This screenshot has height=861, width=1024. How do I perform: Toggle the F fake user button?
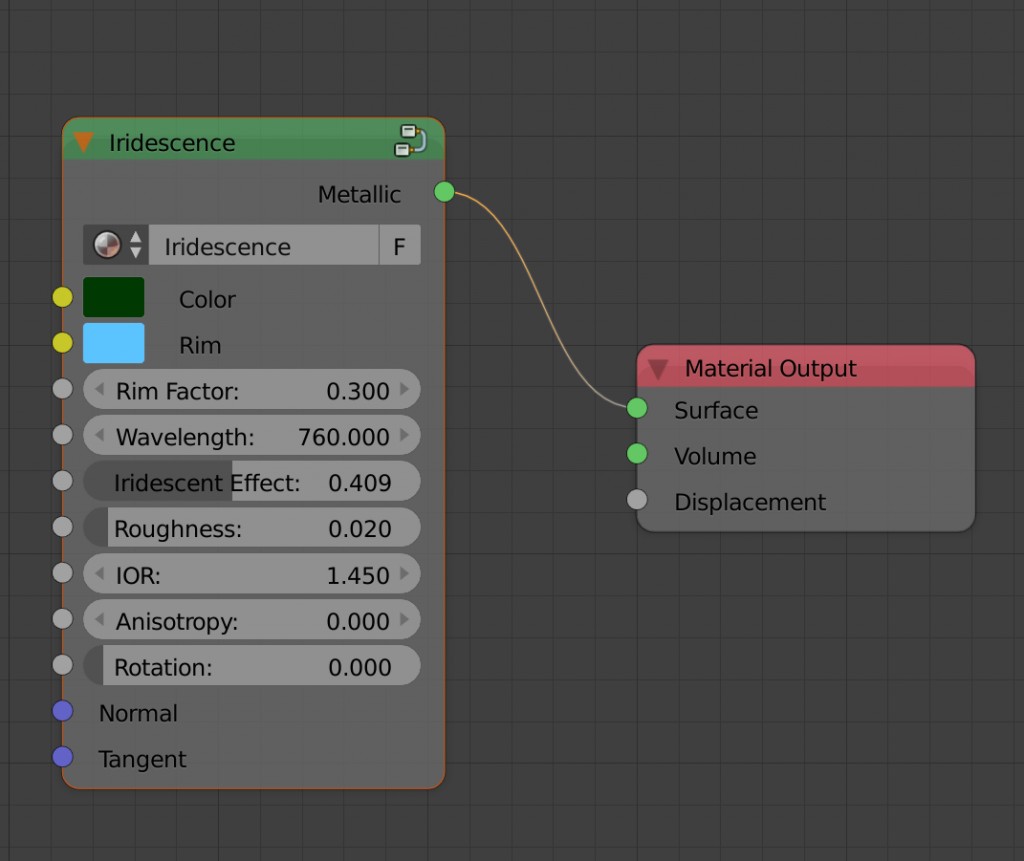tap(399, 246)
